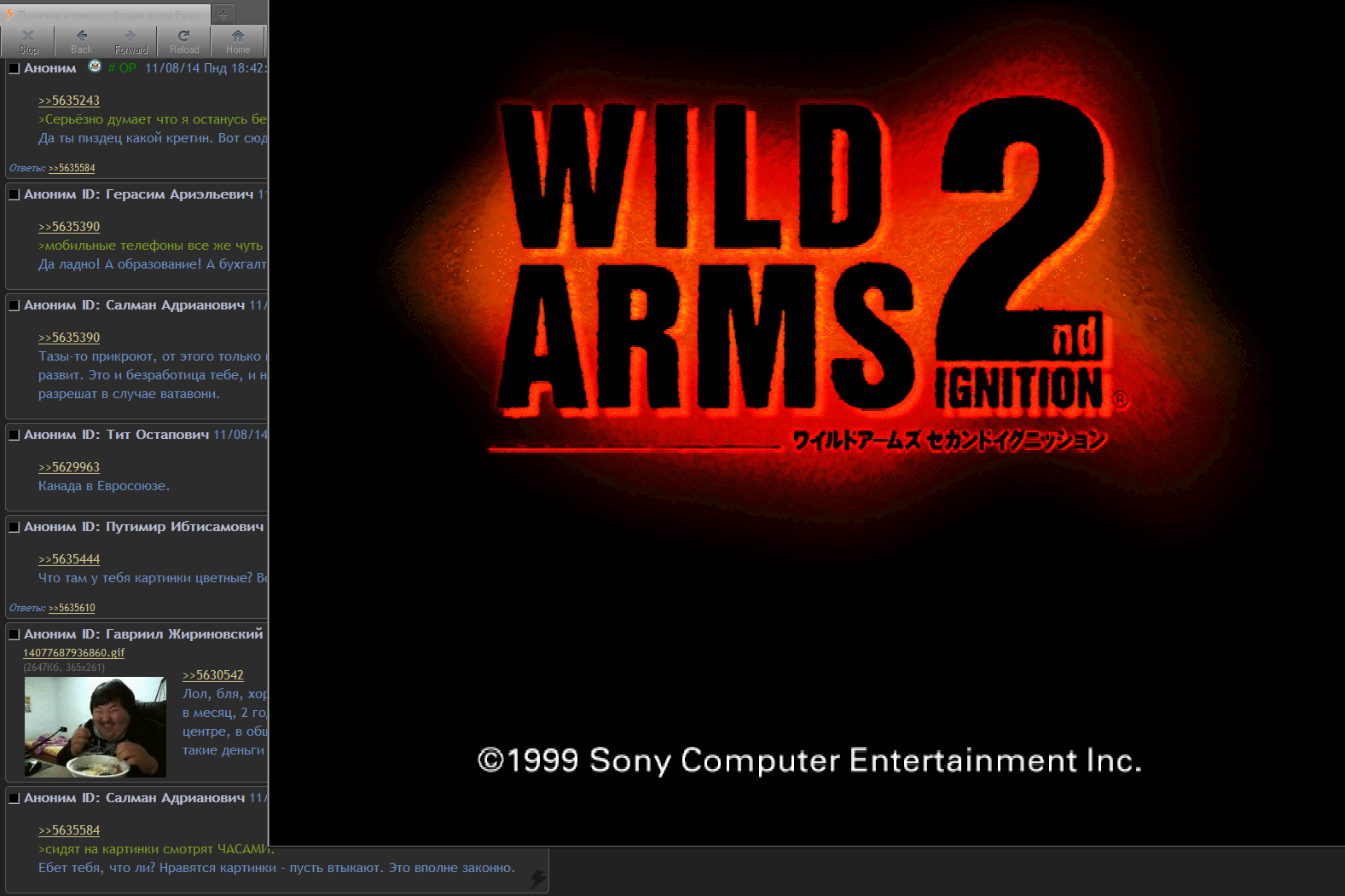Open >>5635390 link in Герасим Ариэльевич's post
Viewport: 1345px width, 896px height.
click(69, 227)
